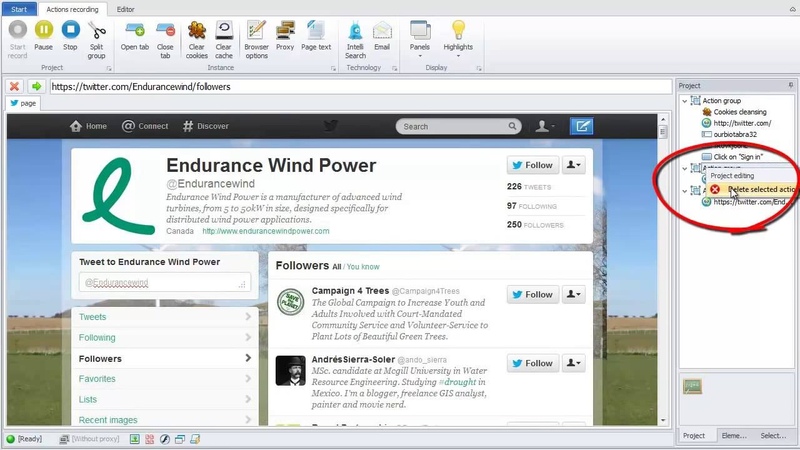Click the Split group scissors icon

(97, 31)
